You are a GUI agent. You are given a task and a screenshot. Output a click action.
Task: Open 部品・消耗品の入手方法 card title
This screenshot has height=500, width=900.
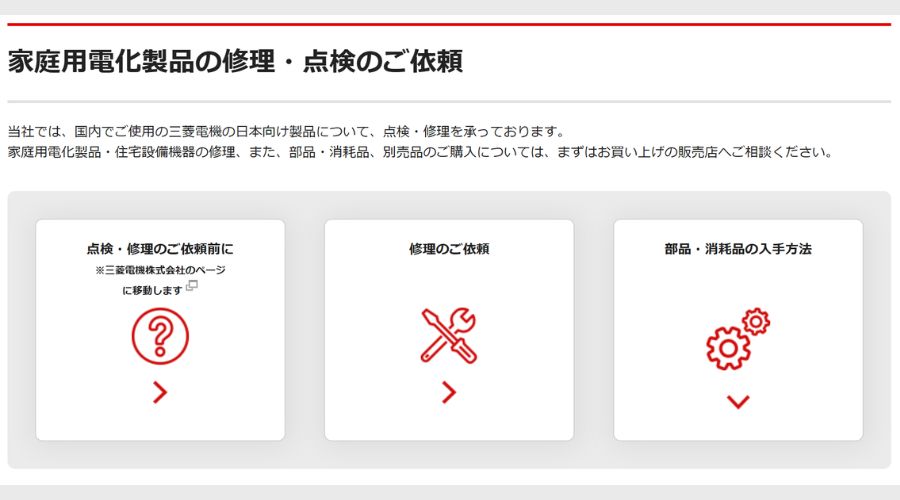coord(738,249)
